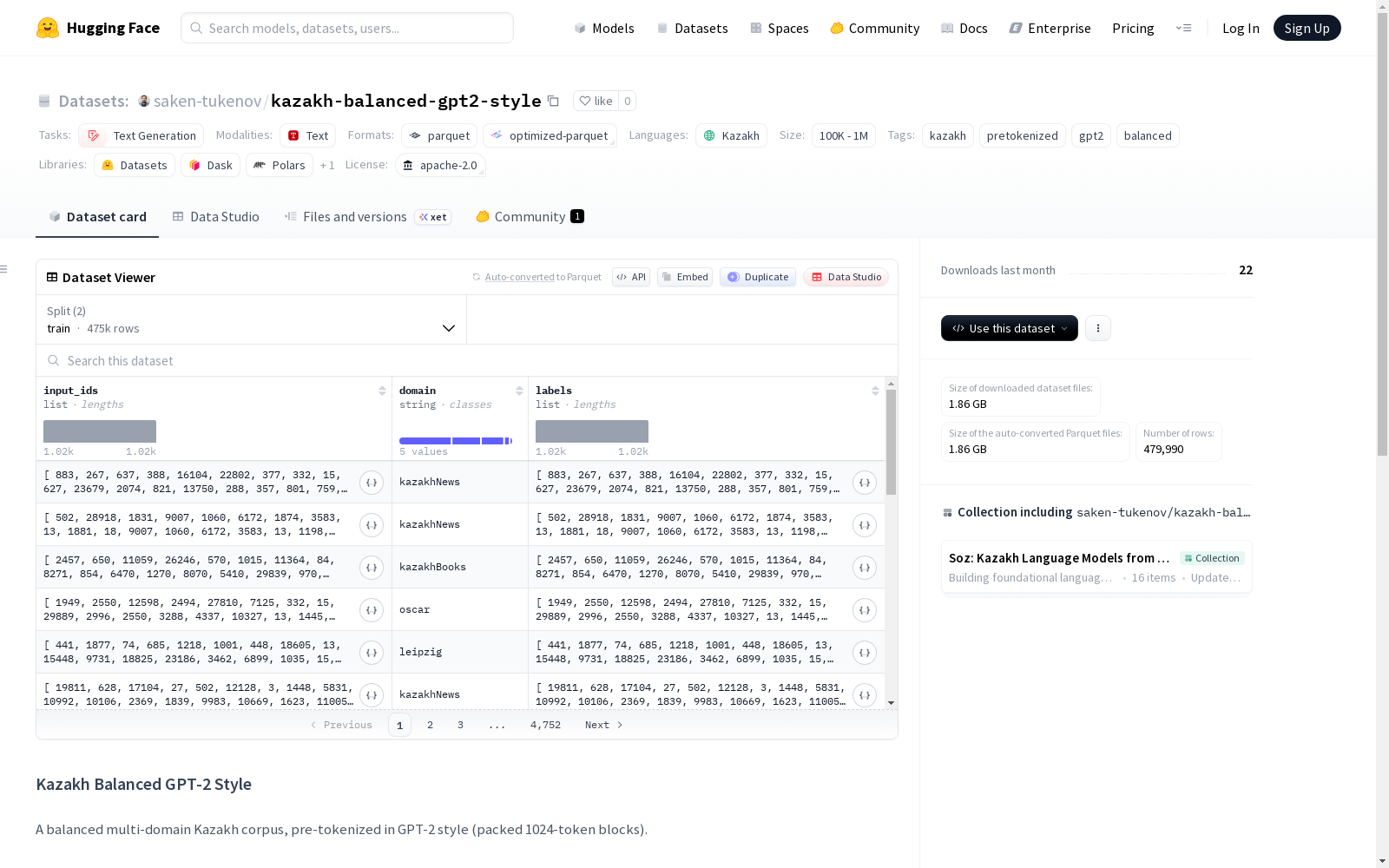
Task: Open Docs in the navigation
Action: 964,28
